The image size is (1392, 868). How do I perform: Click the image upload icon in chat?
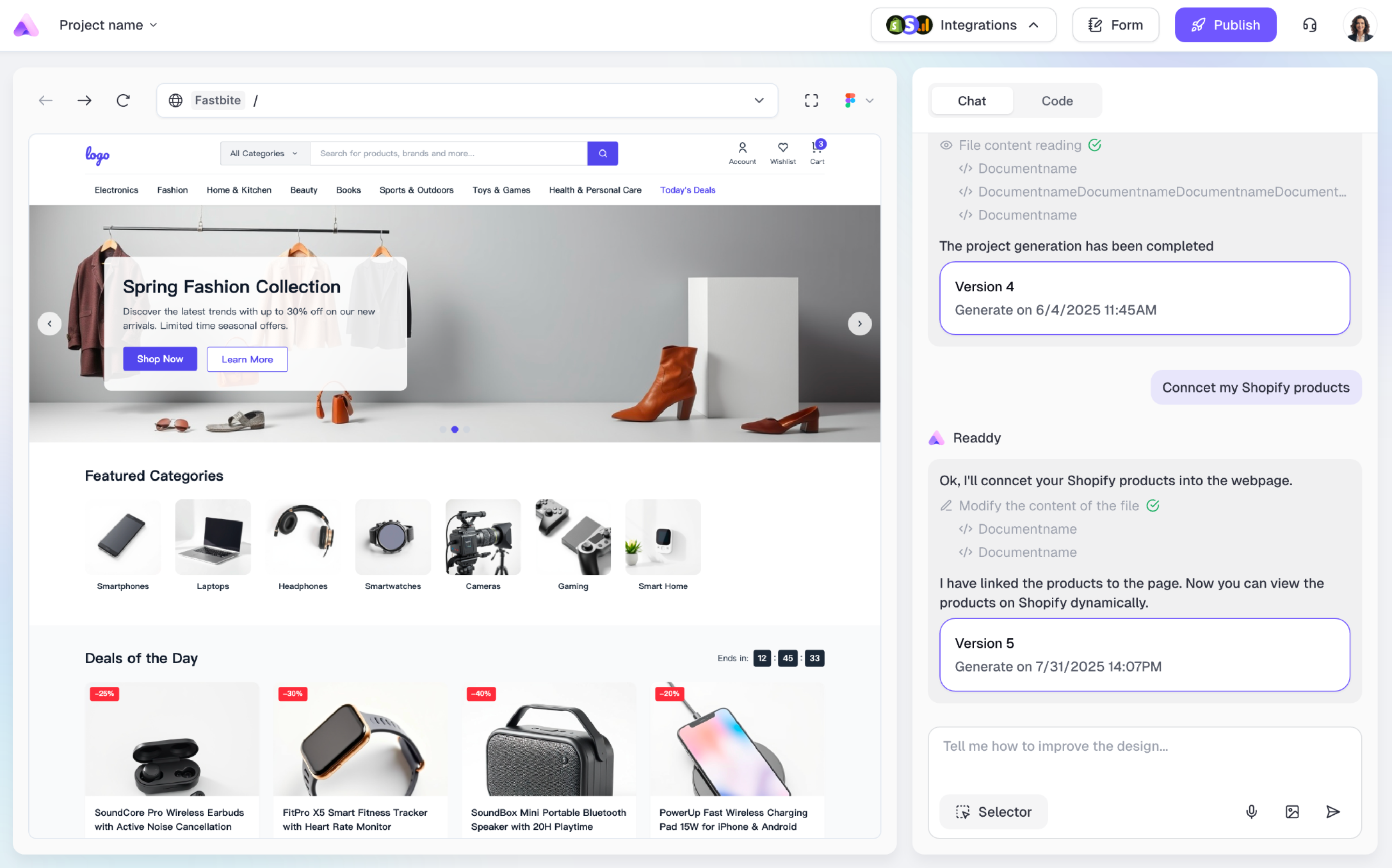1292,812
